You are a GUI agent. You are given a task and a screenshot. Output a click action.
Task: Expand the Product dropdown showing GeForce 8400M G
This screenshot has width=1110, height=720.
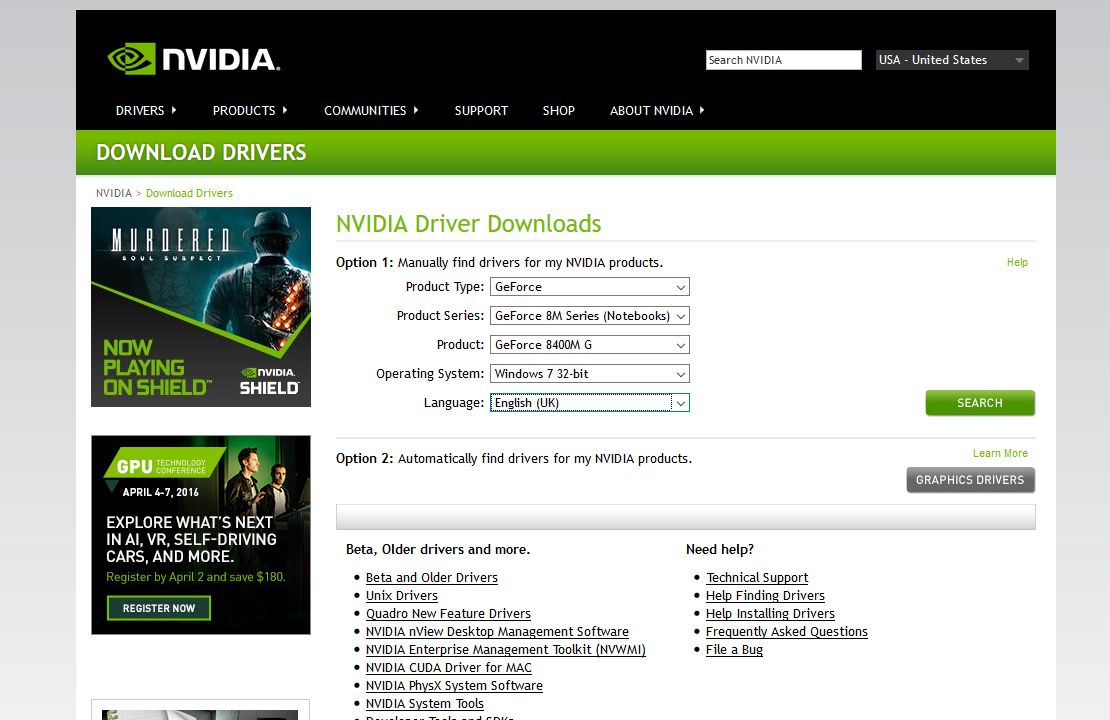590,345
